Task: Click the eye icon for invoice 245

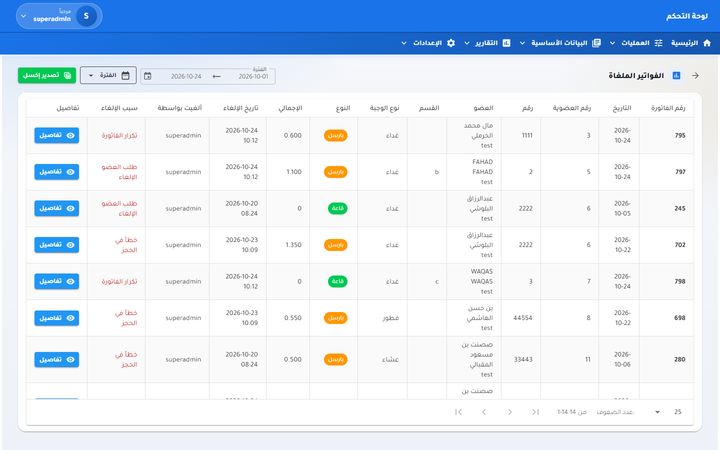Action: (x=71, y=208)
